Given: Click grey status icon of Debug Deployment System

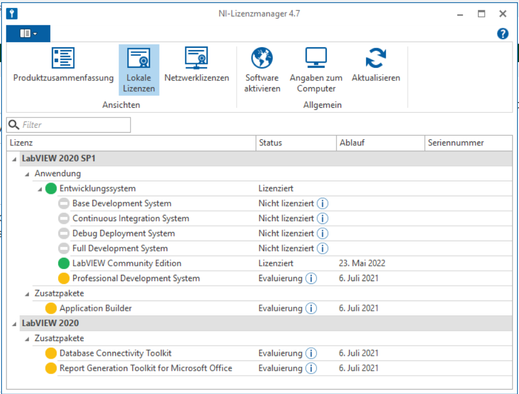Looking at the screenshot, I should (x=63, y=233).
